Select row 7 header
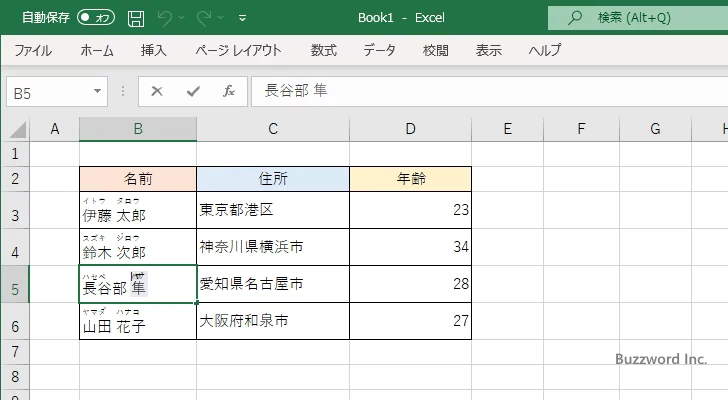The image size is (728, 400). 15,352
